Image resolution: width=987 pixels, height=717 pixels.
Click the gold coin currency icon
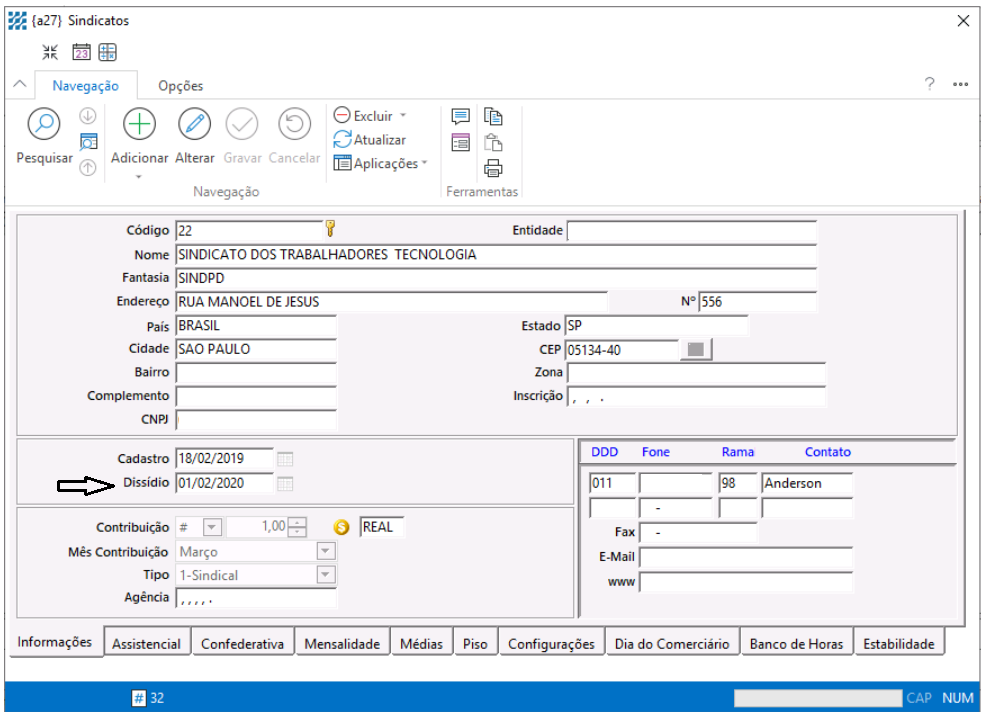pos(341,527)
